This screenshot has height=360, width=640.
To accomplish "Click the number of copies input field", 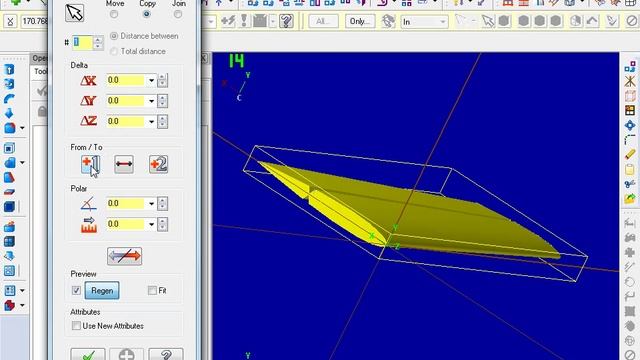I will pyautogui.click(x=83, y=42).
